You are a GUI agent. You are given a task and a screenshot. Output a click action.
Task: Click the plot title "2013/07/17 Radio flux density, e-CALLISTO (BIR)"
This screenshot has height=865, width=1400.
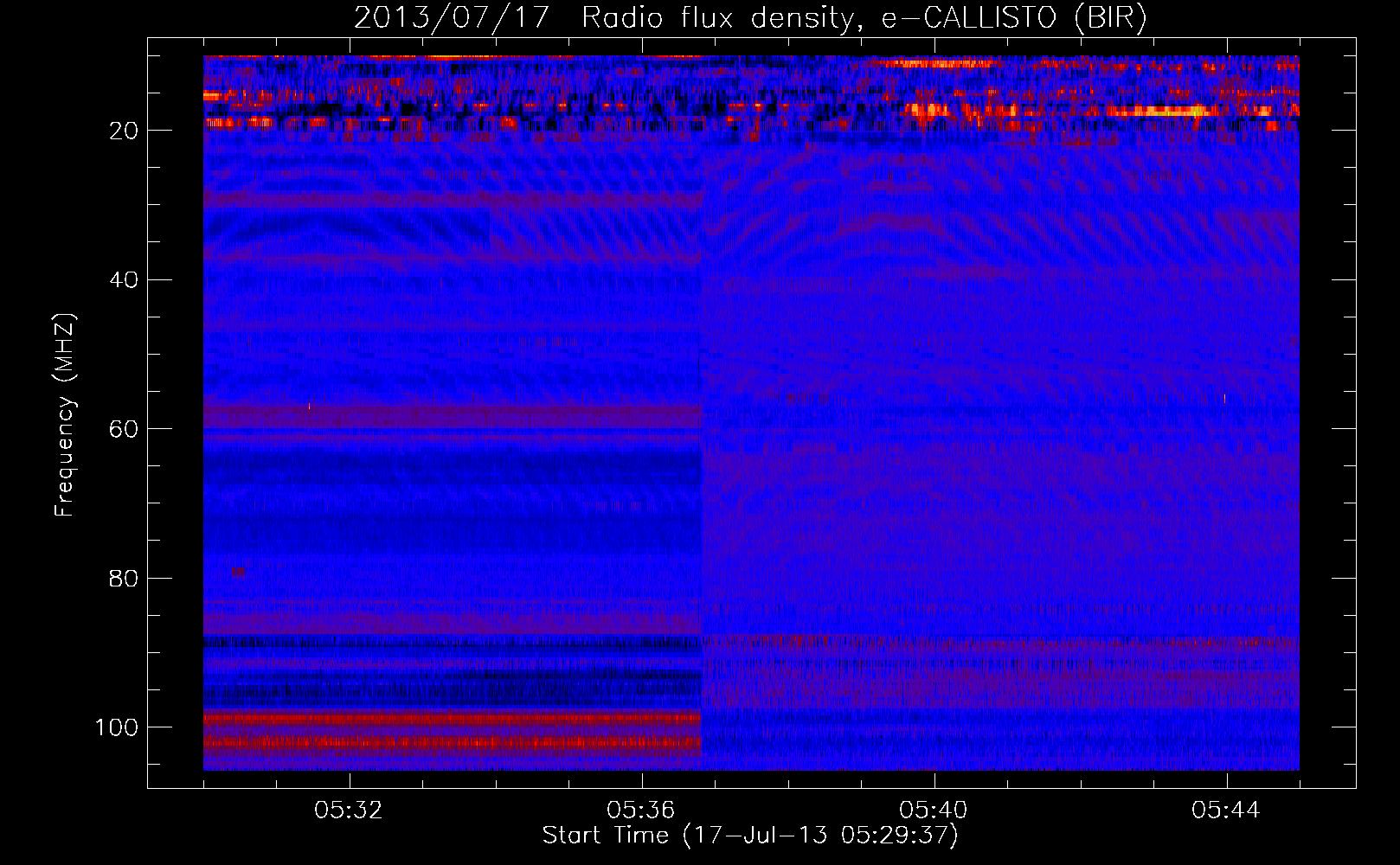750,18
